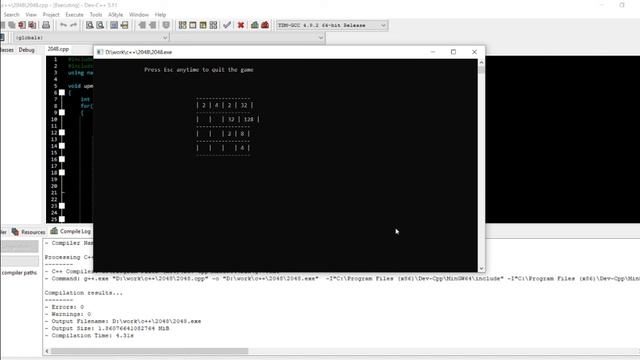640x360 pixels.
Task: Click the console window title bar icon
Action: (100, 52)
